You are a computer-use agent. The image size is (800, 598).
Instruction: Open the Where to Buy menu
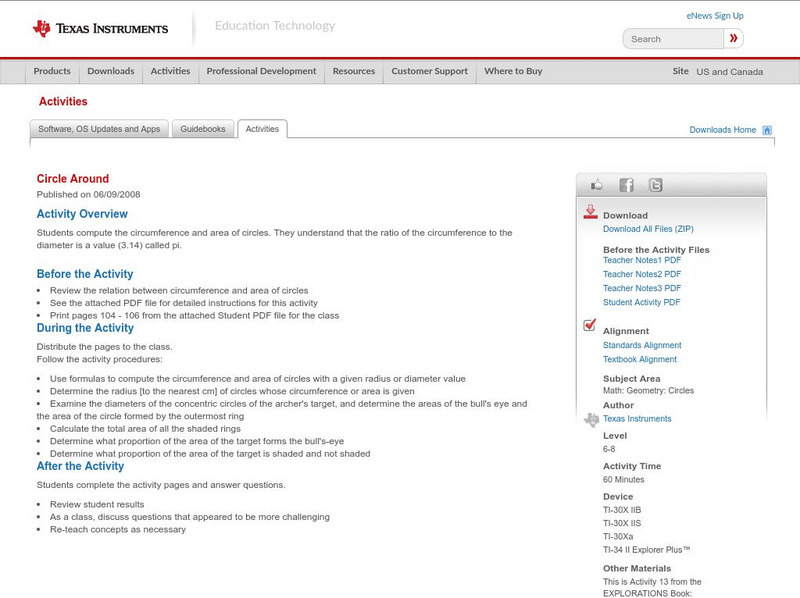(x=513, y=71)
